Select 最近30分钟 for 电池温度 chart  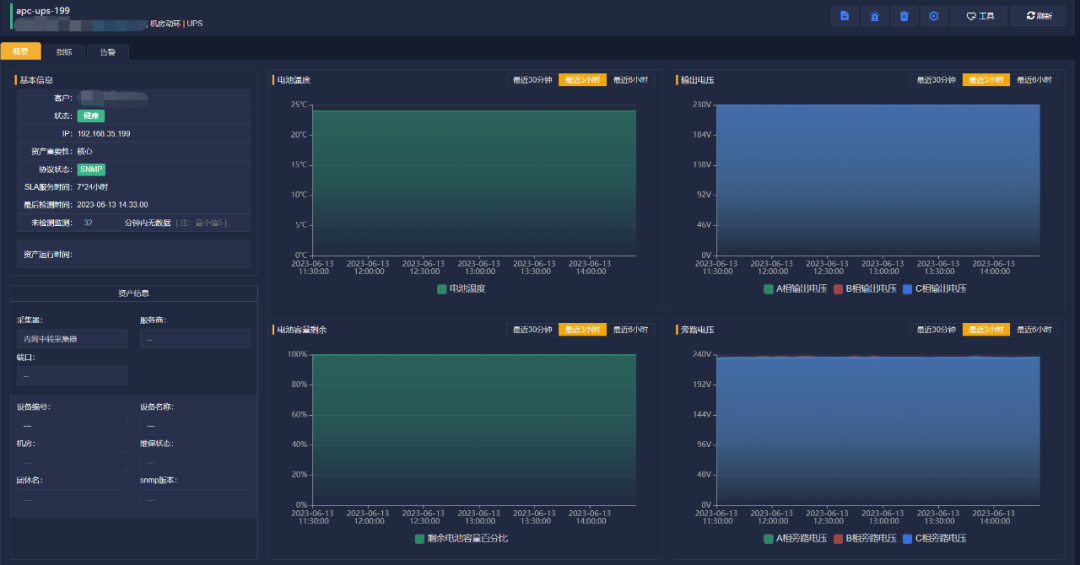[x=532, y=80]
